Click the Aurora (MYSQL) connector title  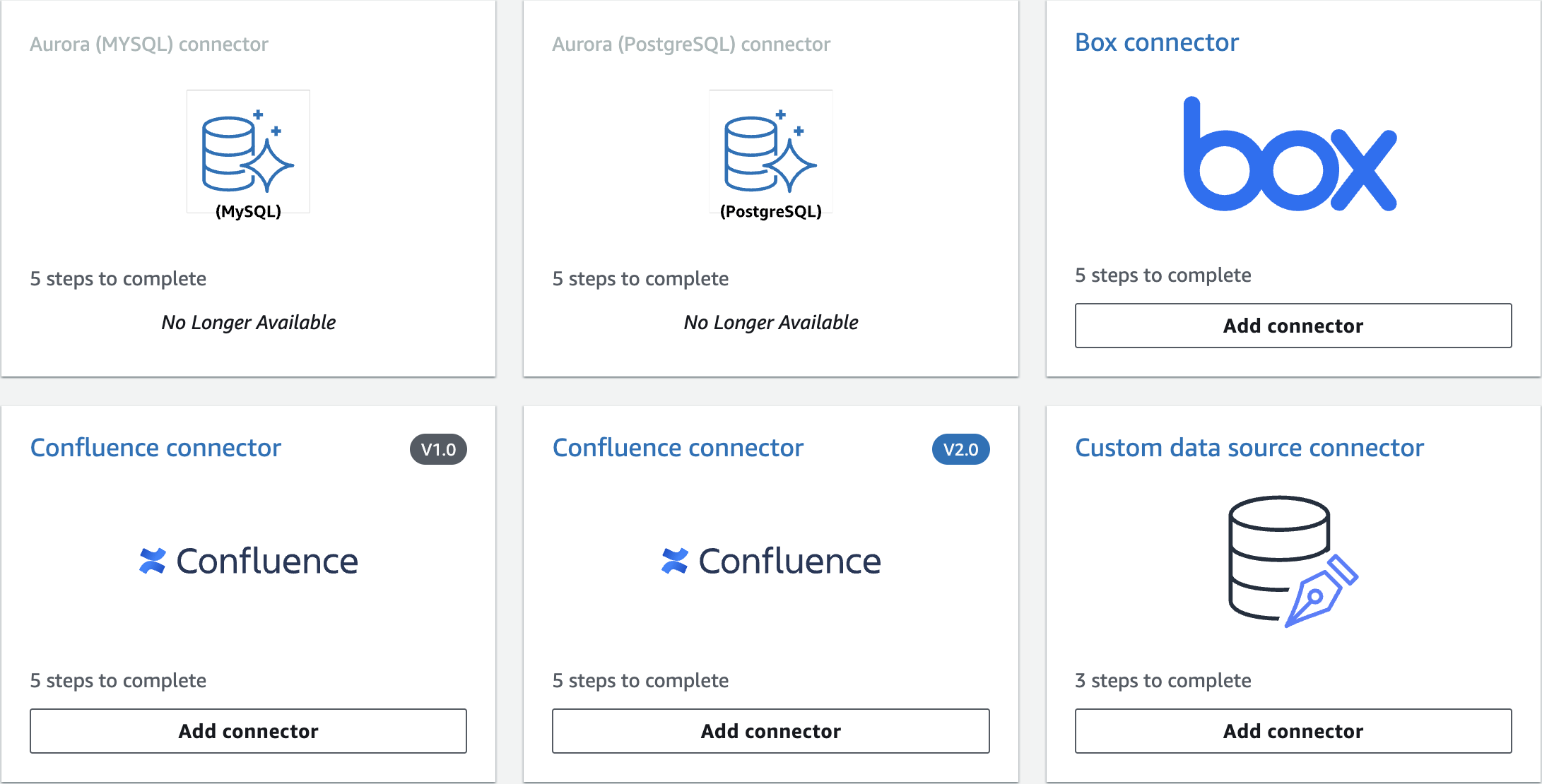click(x=149, y=44)
